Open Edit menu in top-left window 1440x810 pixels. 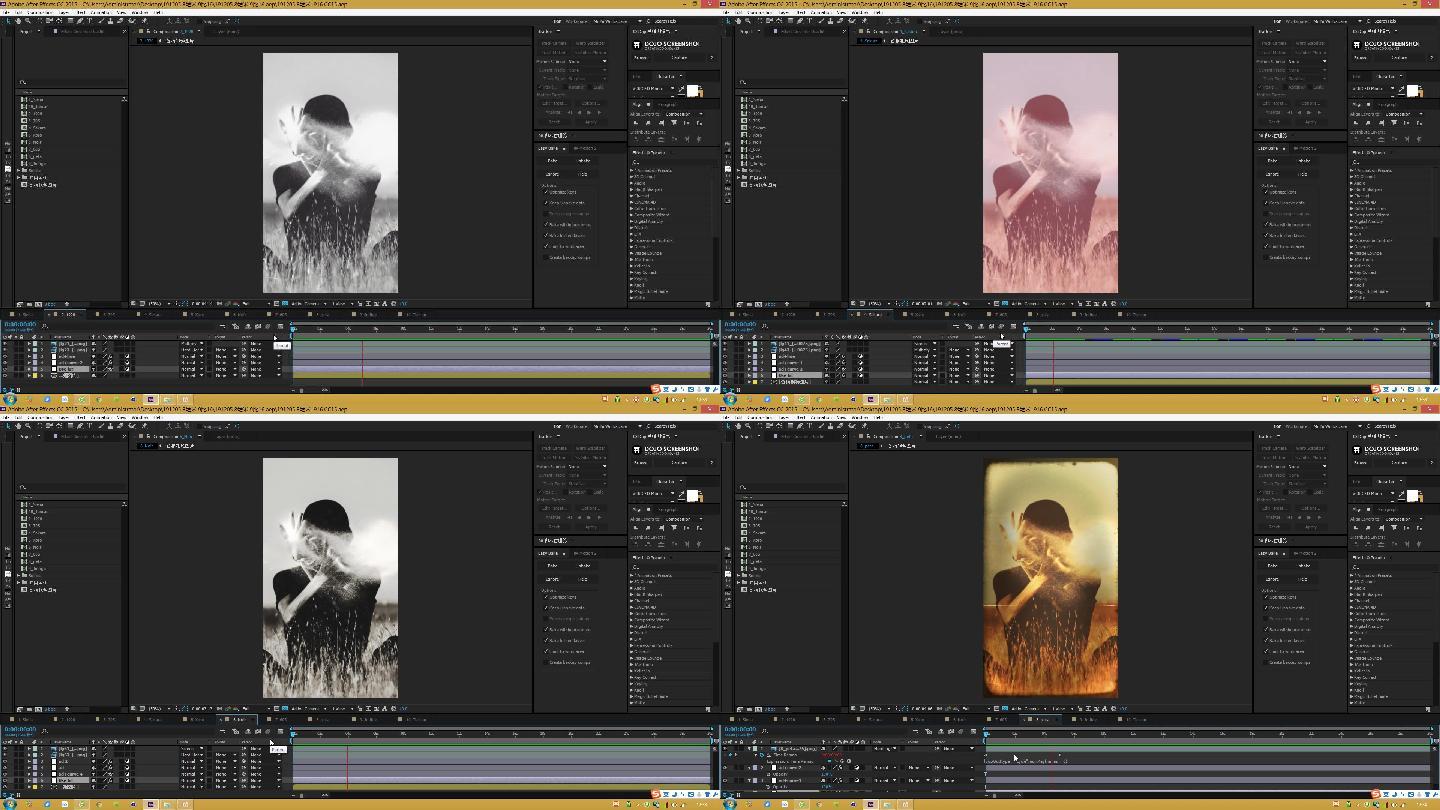(18, 12)
